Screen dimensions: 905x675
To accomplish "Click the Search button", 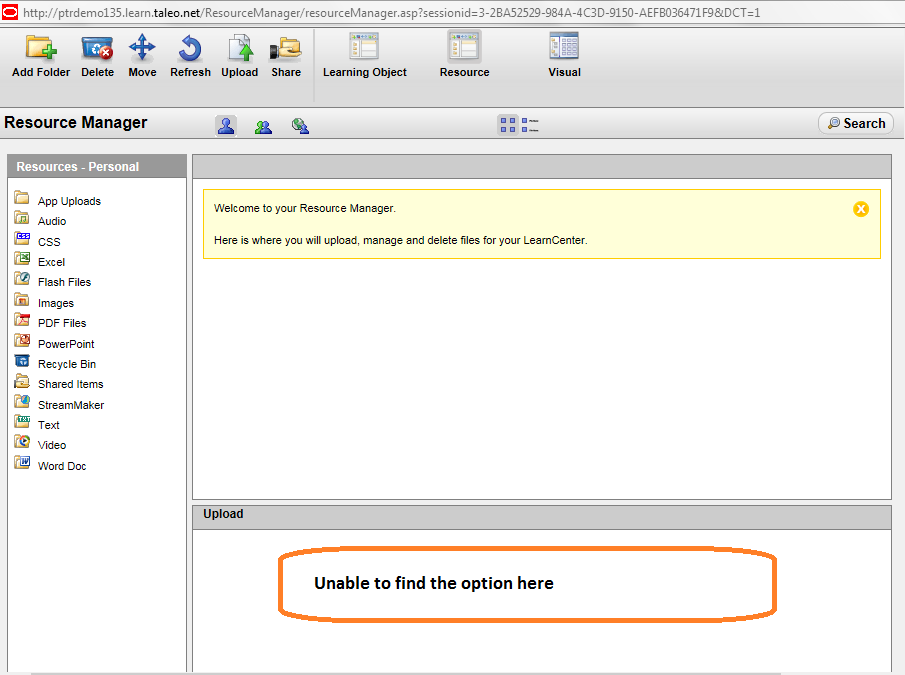I will pos(856,123).
